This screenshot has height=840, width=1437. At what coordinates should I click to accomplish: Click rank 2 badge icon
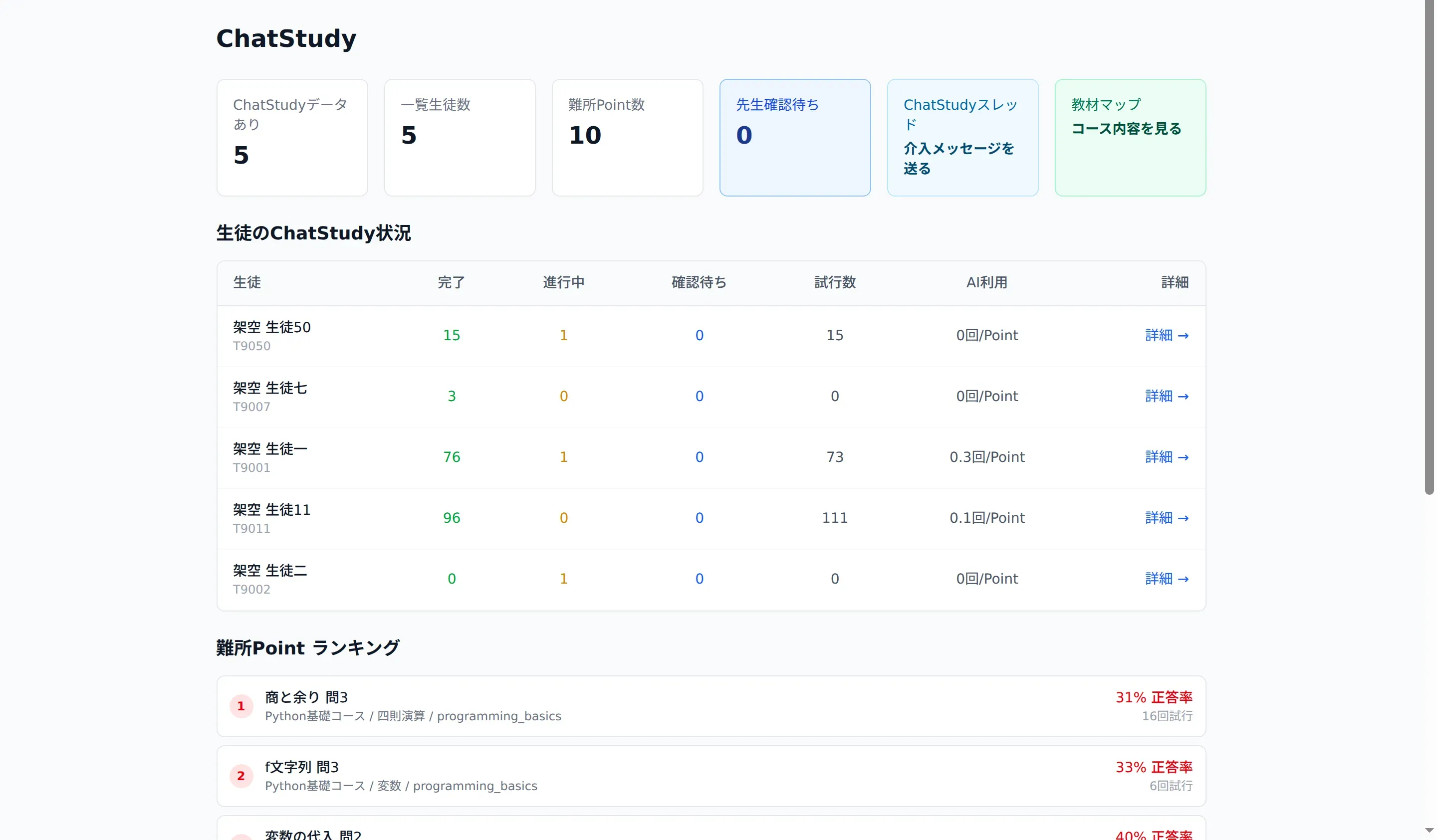tap(240, 776)
